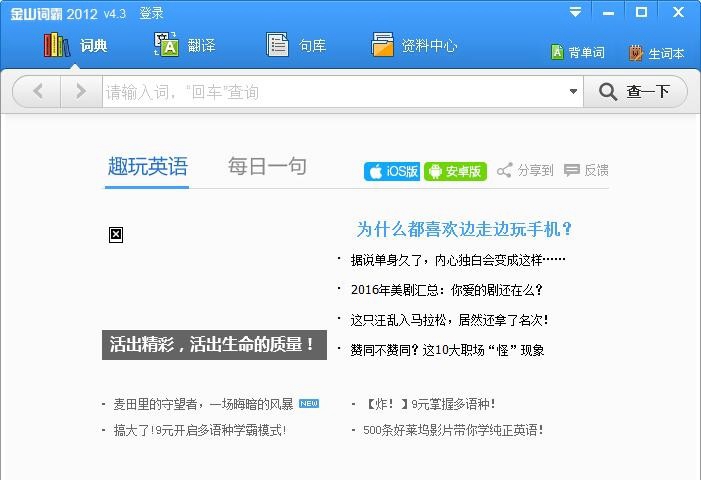Open 【炸!】9元掌握多语种 link

click(x=431, y=404)
